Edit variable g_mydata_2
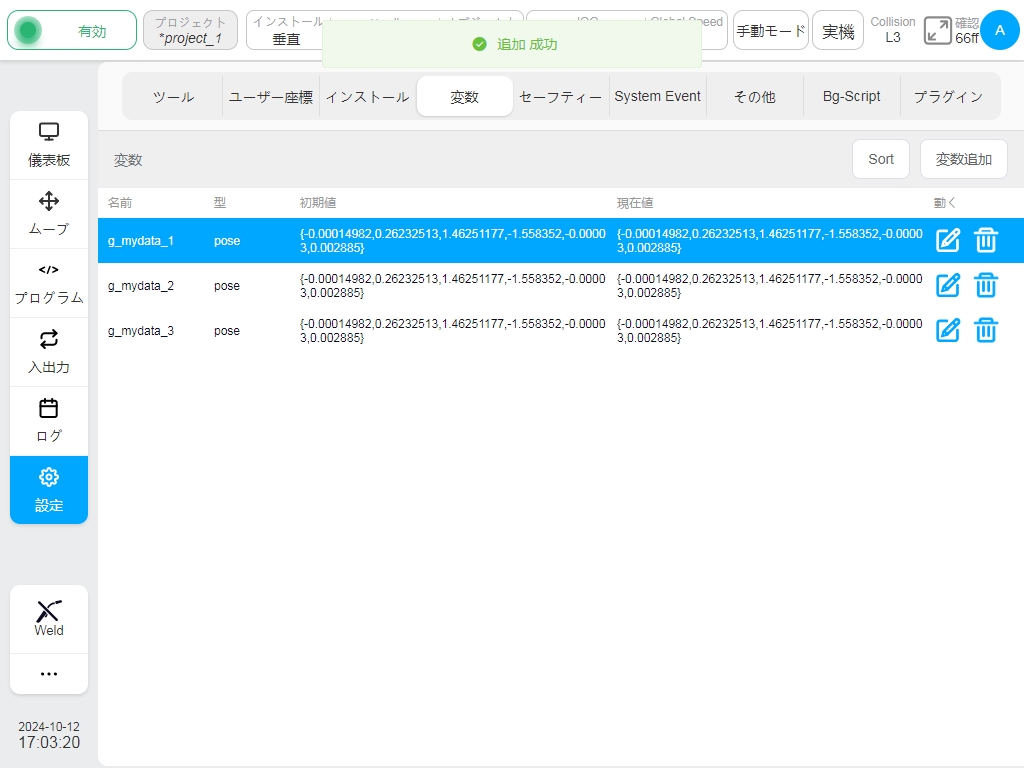The width and height of the screenshot is (1024, 768). (948, 285)
